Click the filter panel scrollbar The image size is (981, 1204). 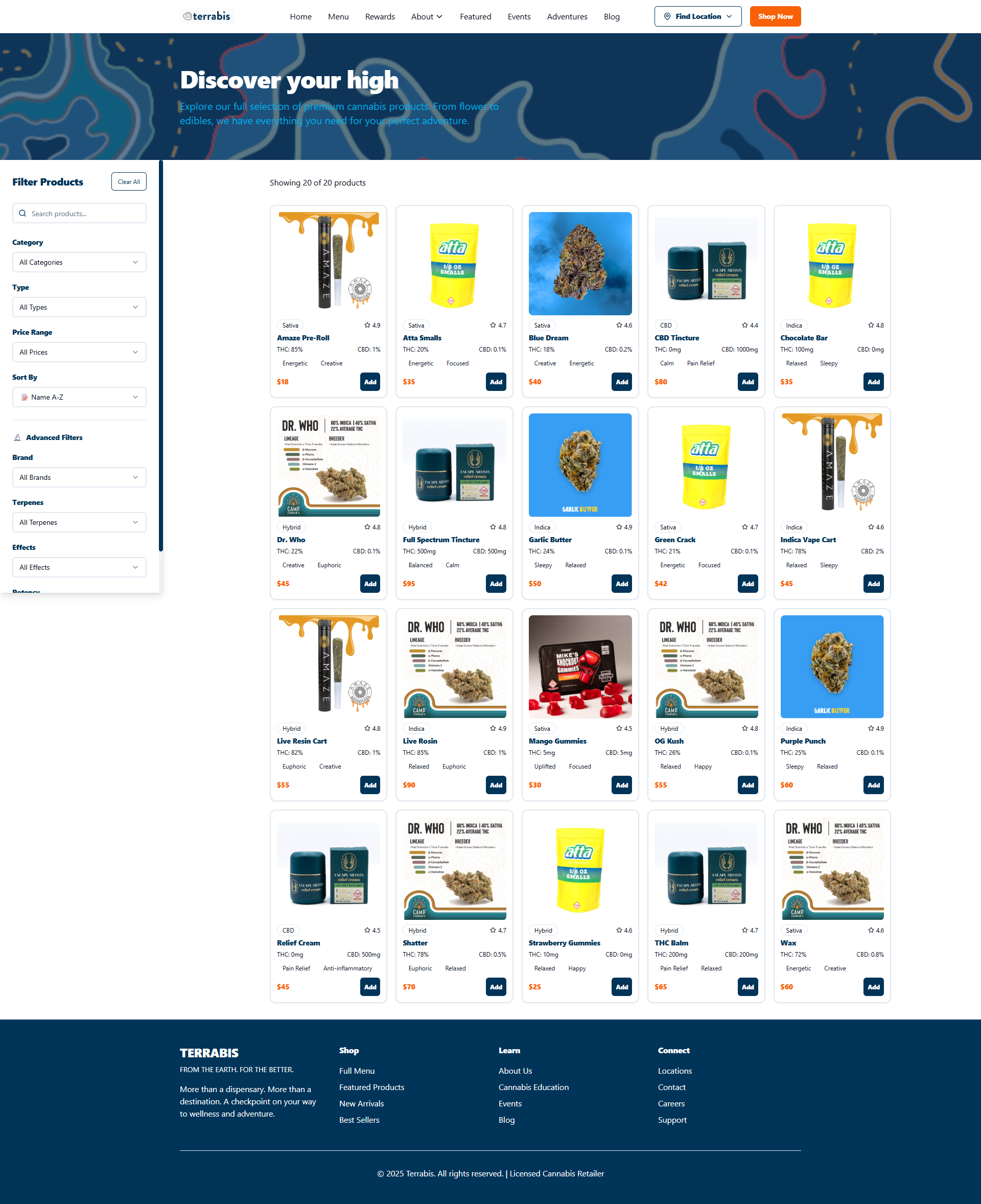click(x=160, y=356)
